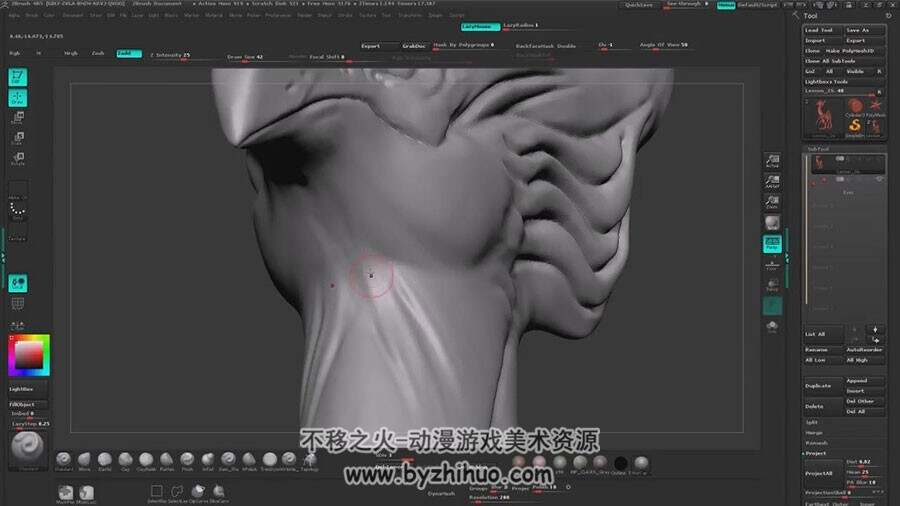Choose the SelectRect brush icon
900x506 pixels.
pos(156,492)
